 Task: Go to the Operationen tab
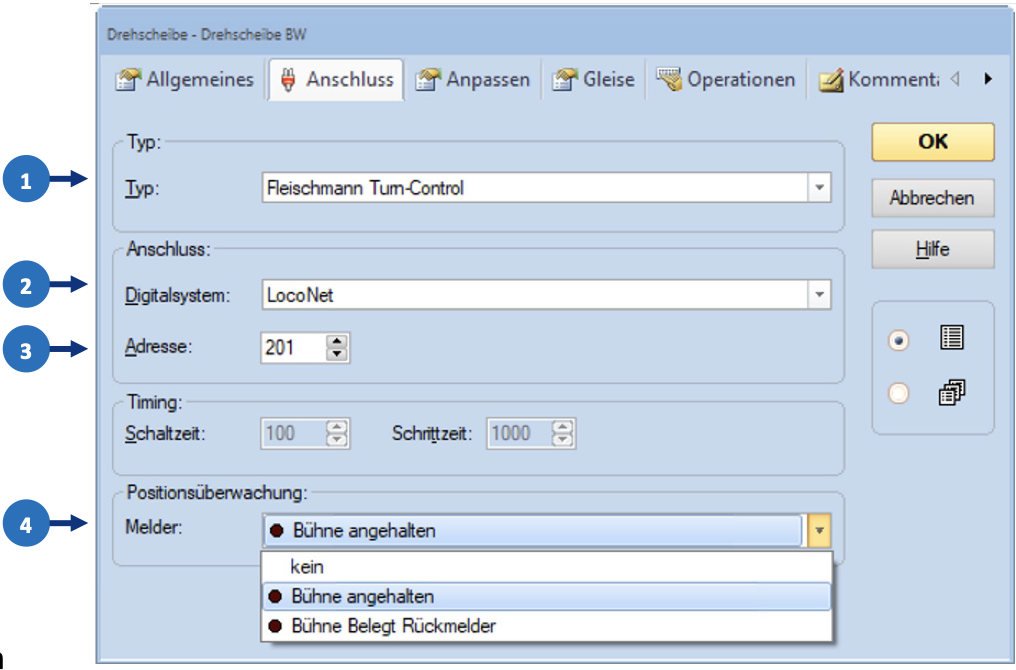[x=727, y=80]
